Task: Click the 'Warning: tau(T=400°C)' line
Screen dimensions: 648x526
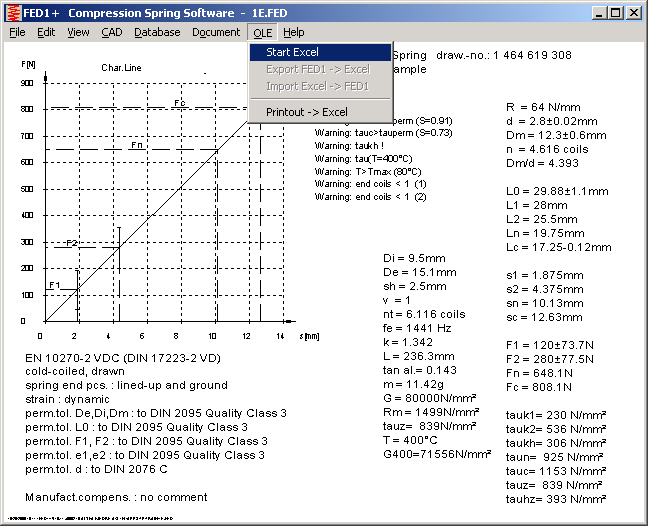Action: tap(363, 159)
